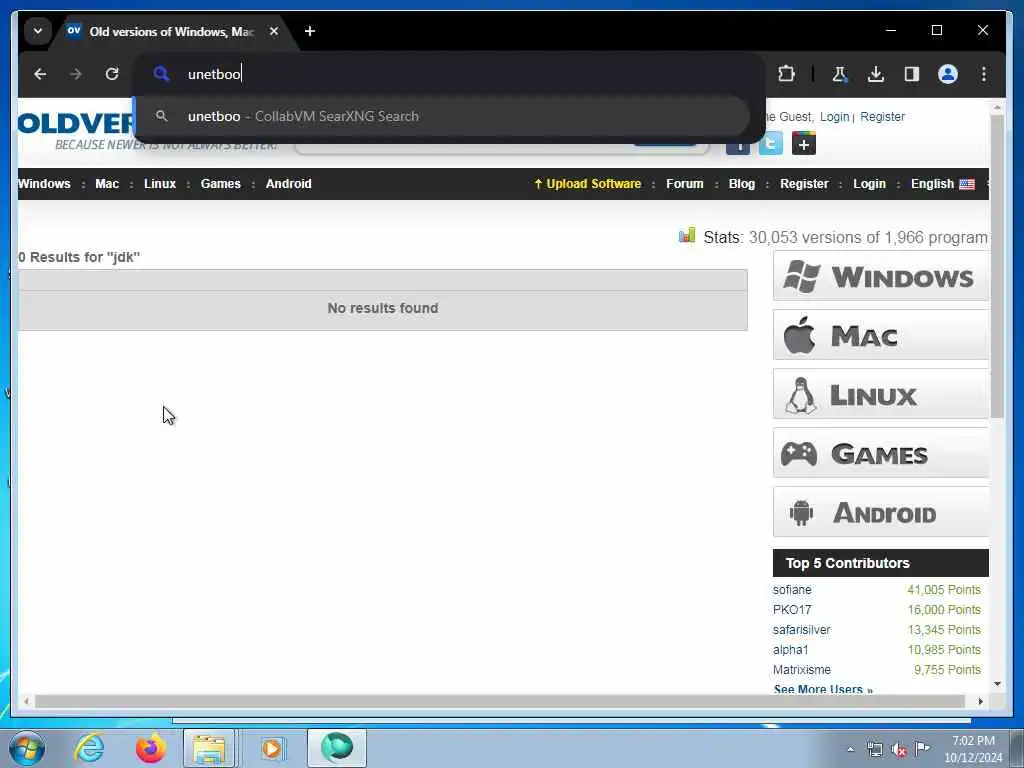Open the downloads icon

coord(876,74)
